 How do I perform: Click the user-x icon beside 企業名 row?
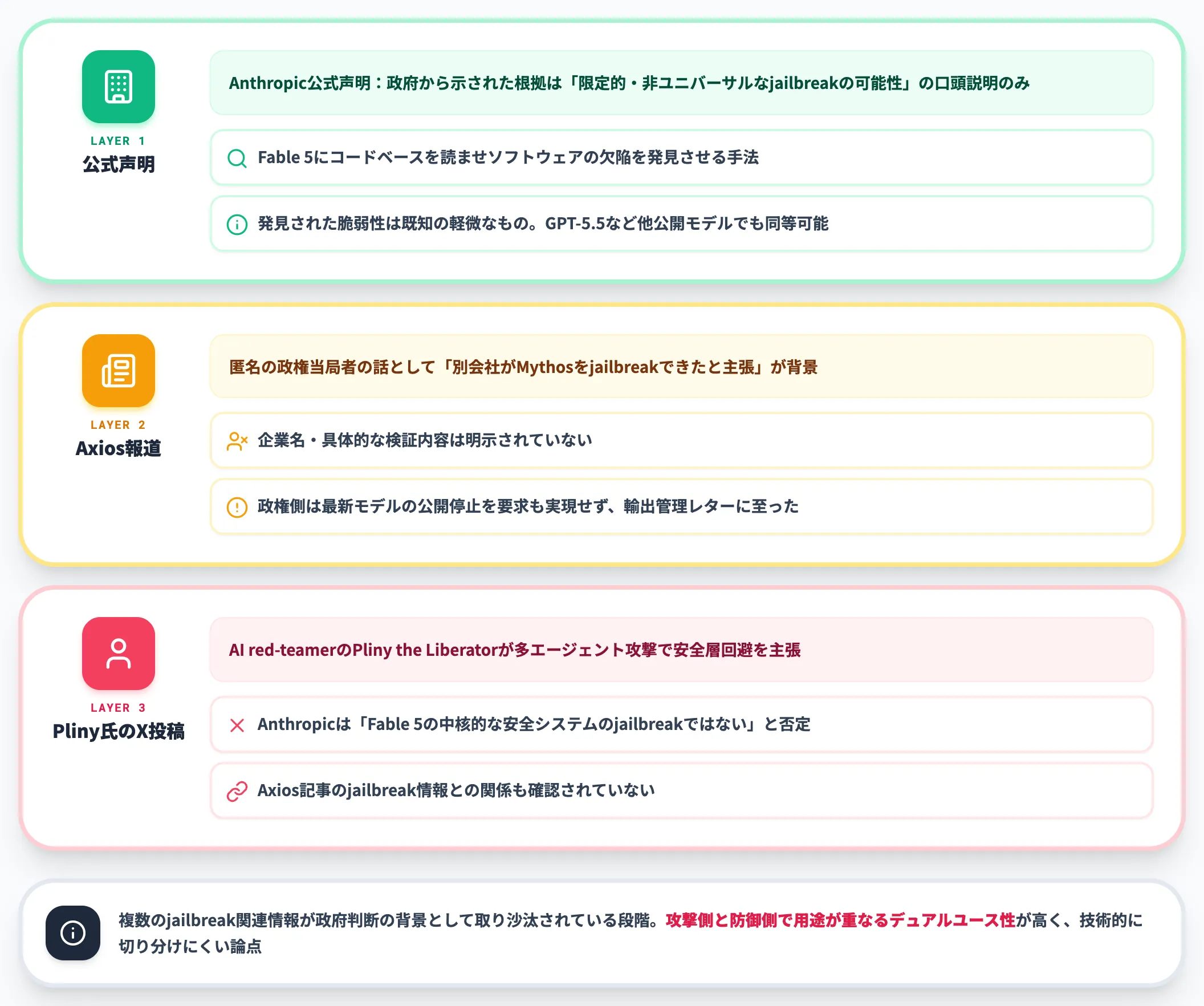click(x=237, y=441)
